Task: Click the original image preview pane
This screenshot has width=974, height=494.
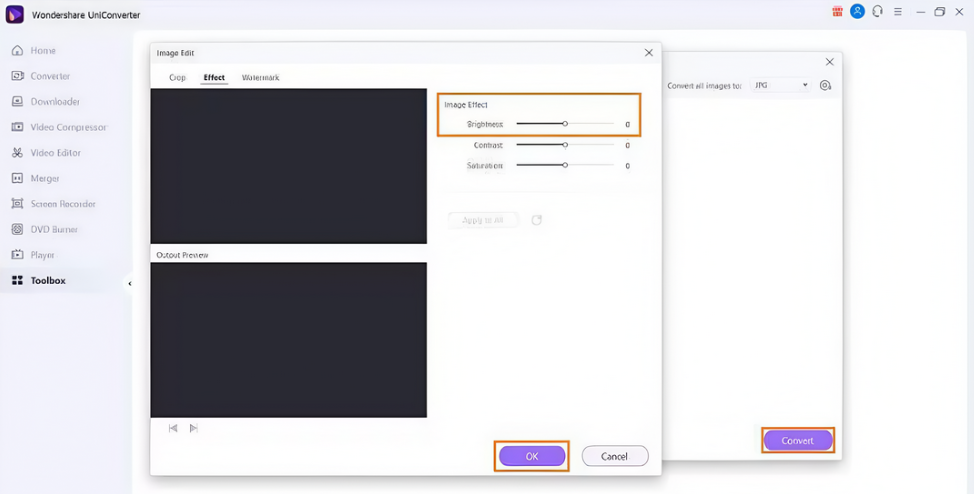Action: pos(288,166)
